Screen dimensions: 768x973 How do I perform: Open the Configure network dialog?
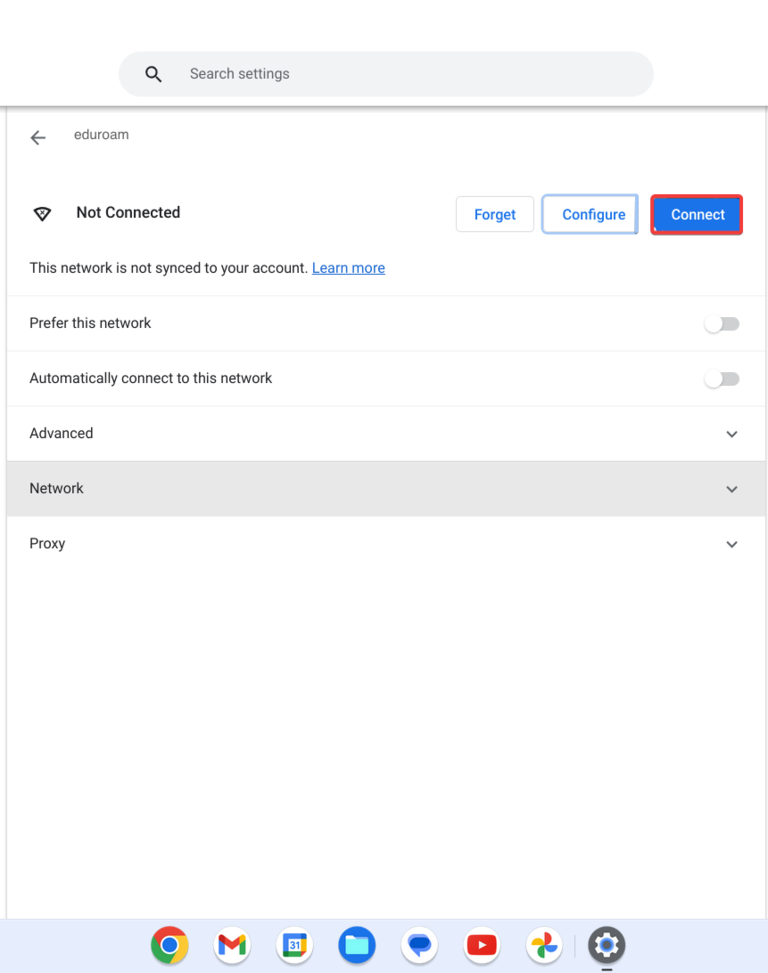tap(591, 214)
